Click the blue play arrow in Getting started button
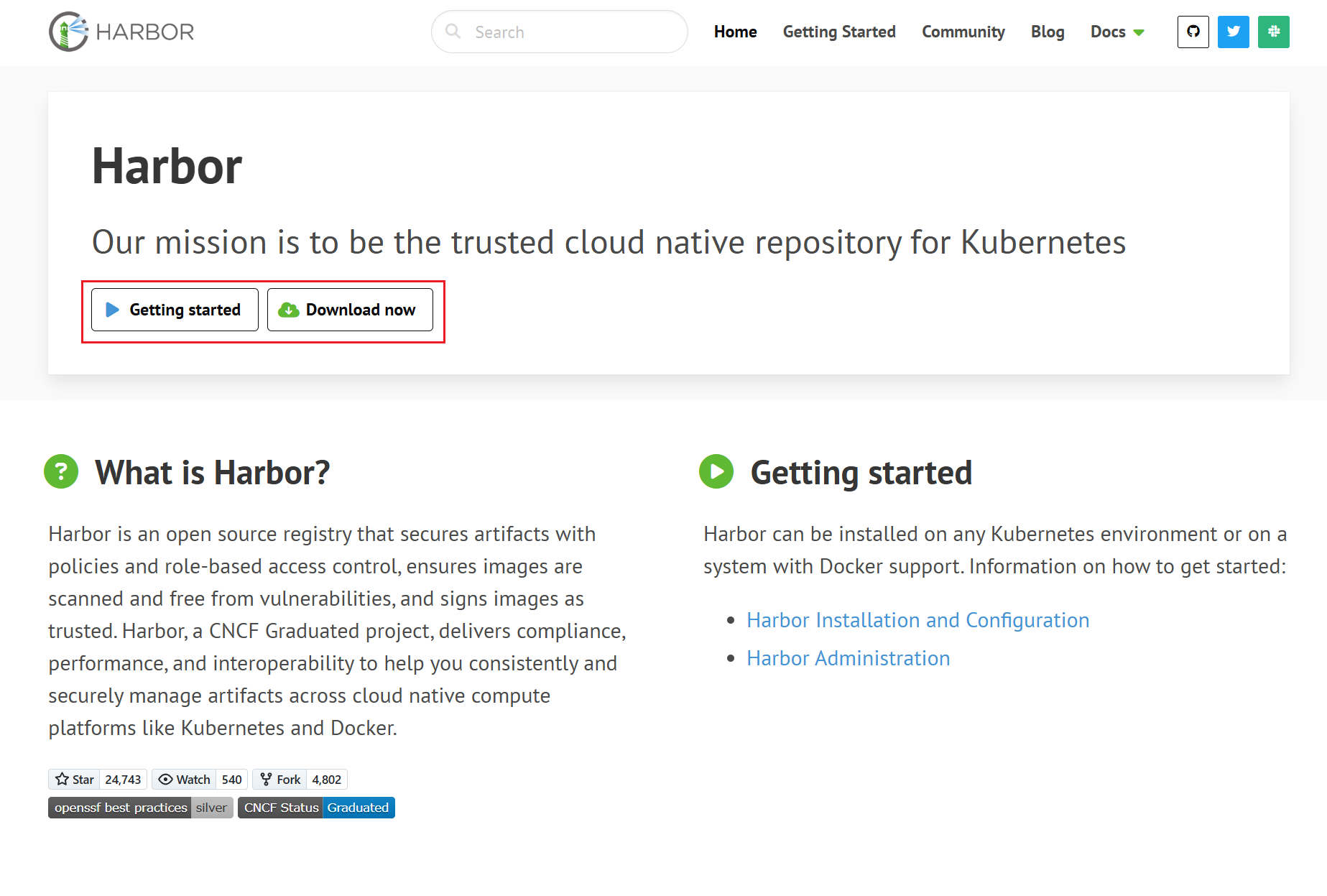1327x896 pixels. (113, 310)
